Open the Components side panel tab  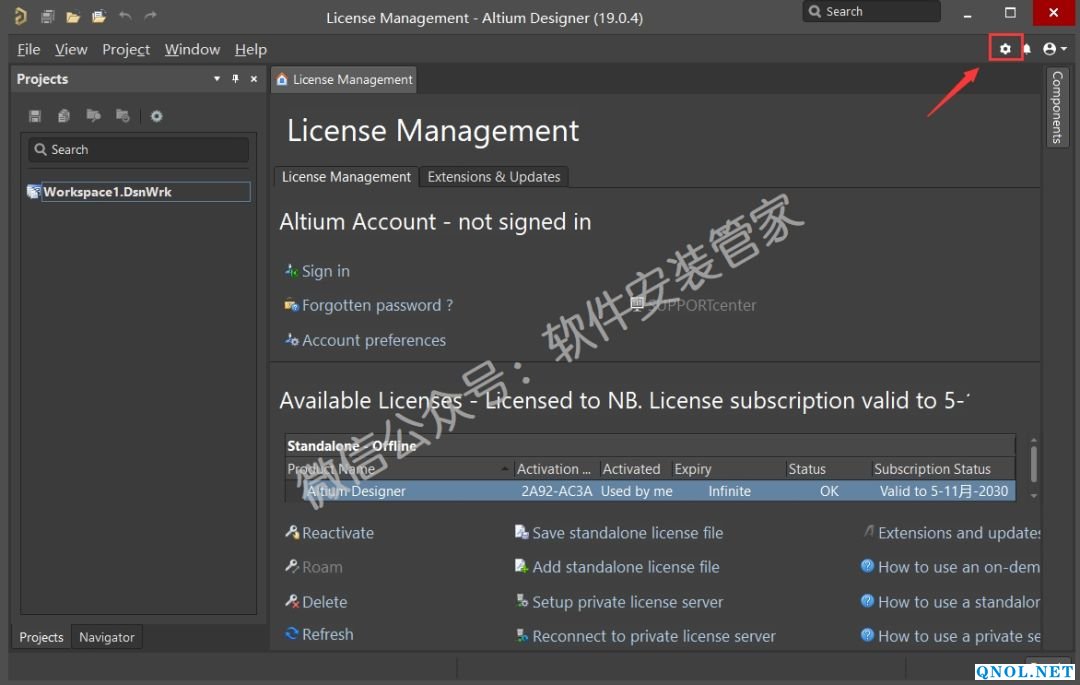click(x=1057, y=107)
